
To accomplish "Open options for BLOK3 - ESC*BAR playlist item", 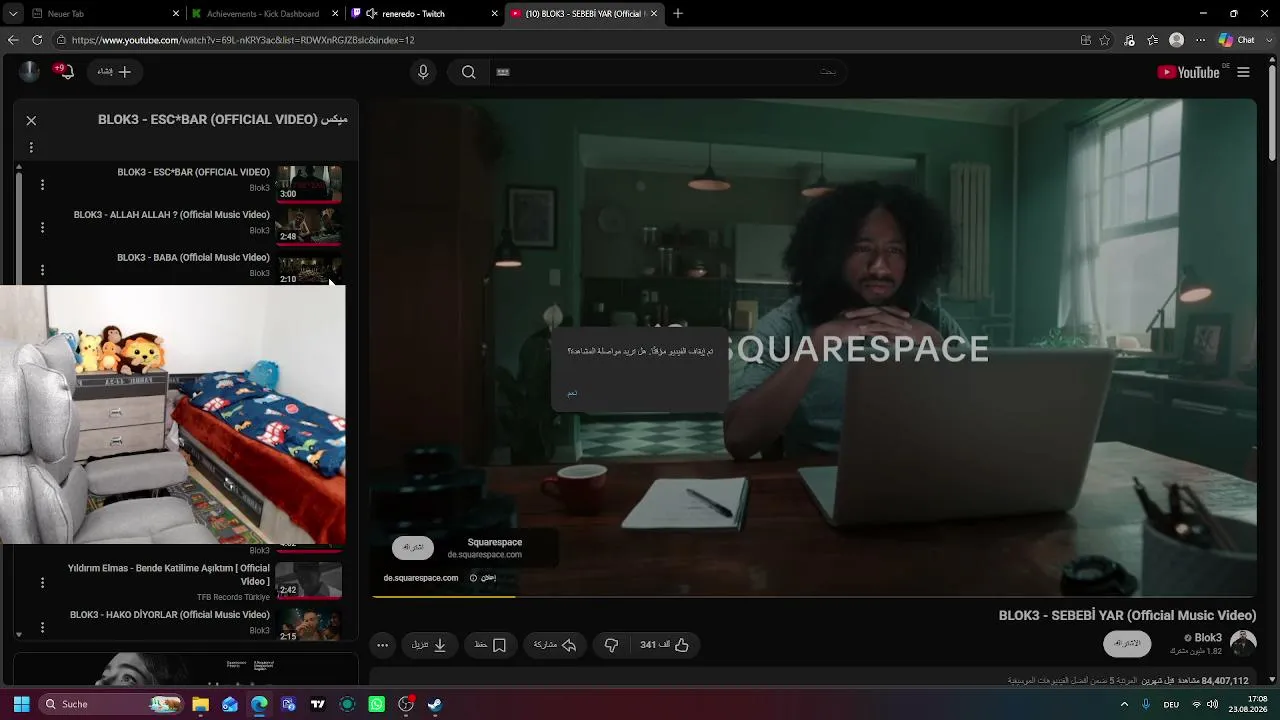I will [42, 185].
